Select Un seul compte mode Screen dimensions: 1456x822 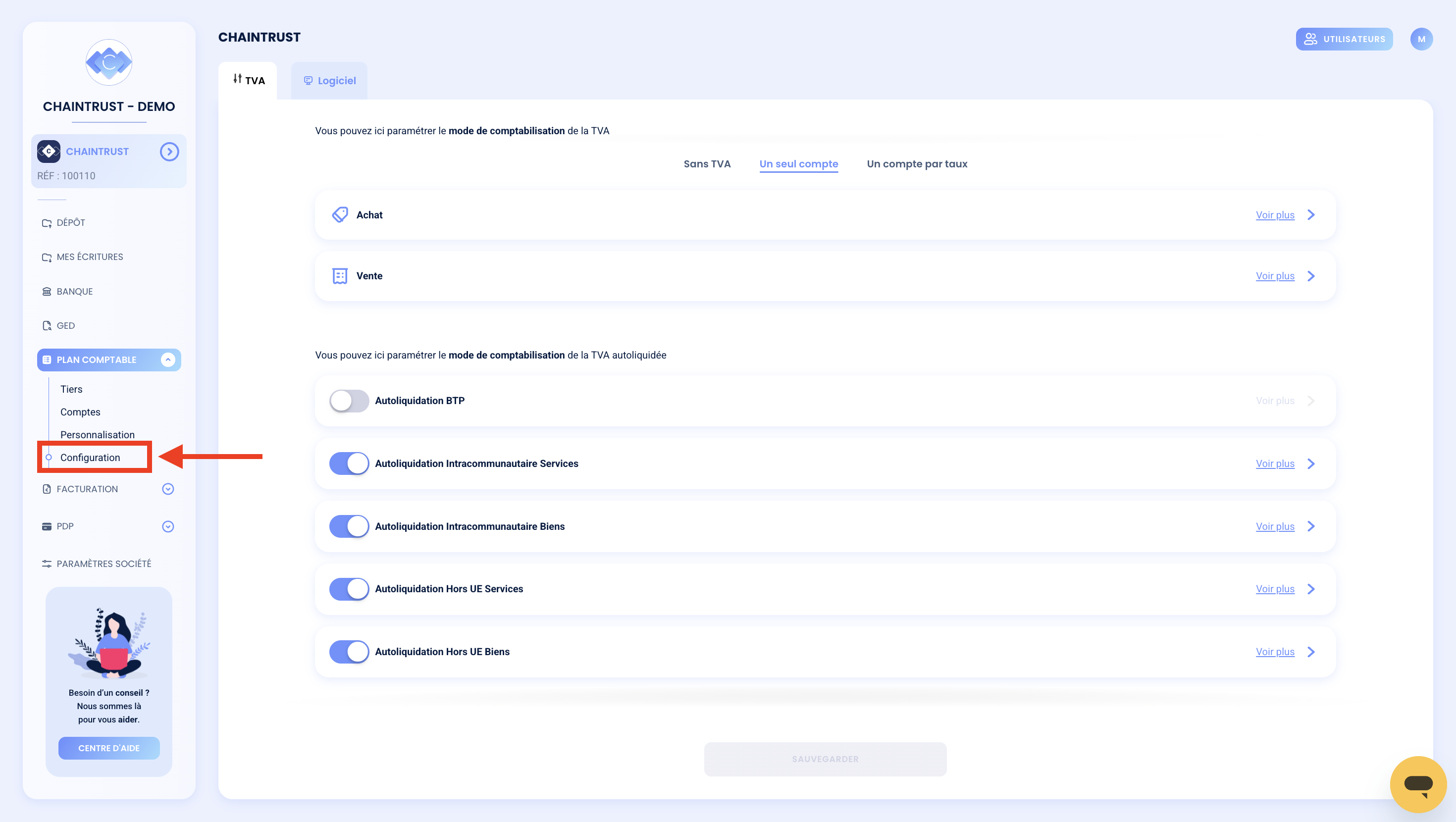coord(799,164)
